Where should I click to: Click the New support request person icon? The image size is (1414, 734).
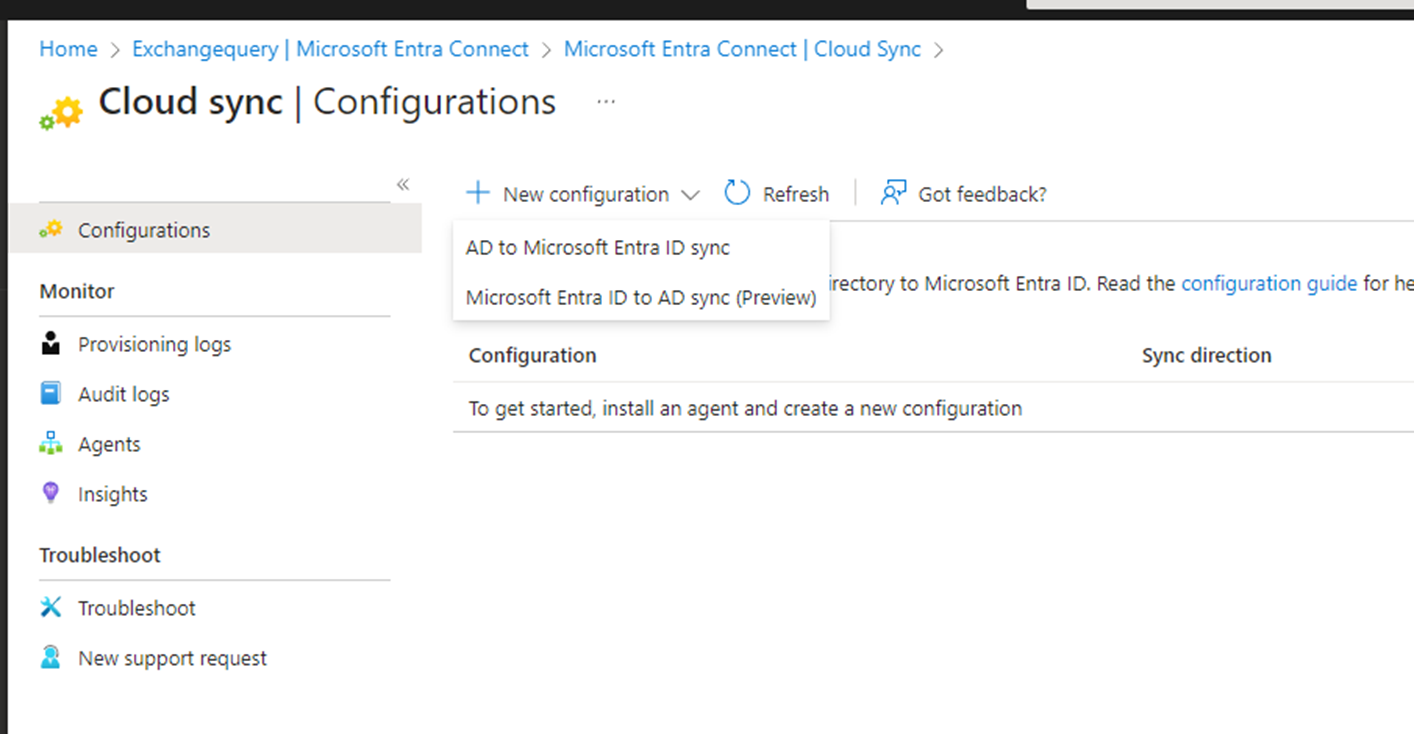(x=51, y=658)
